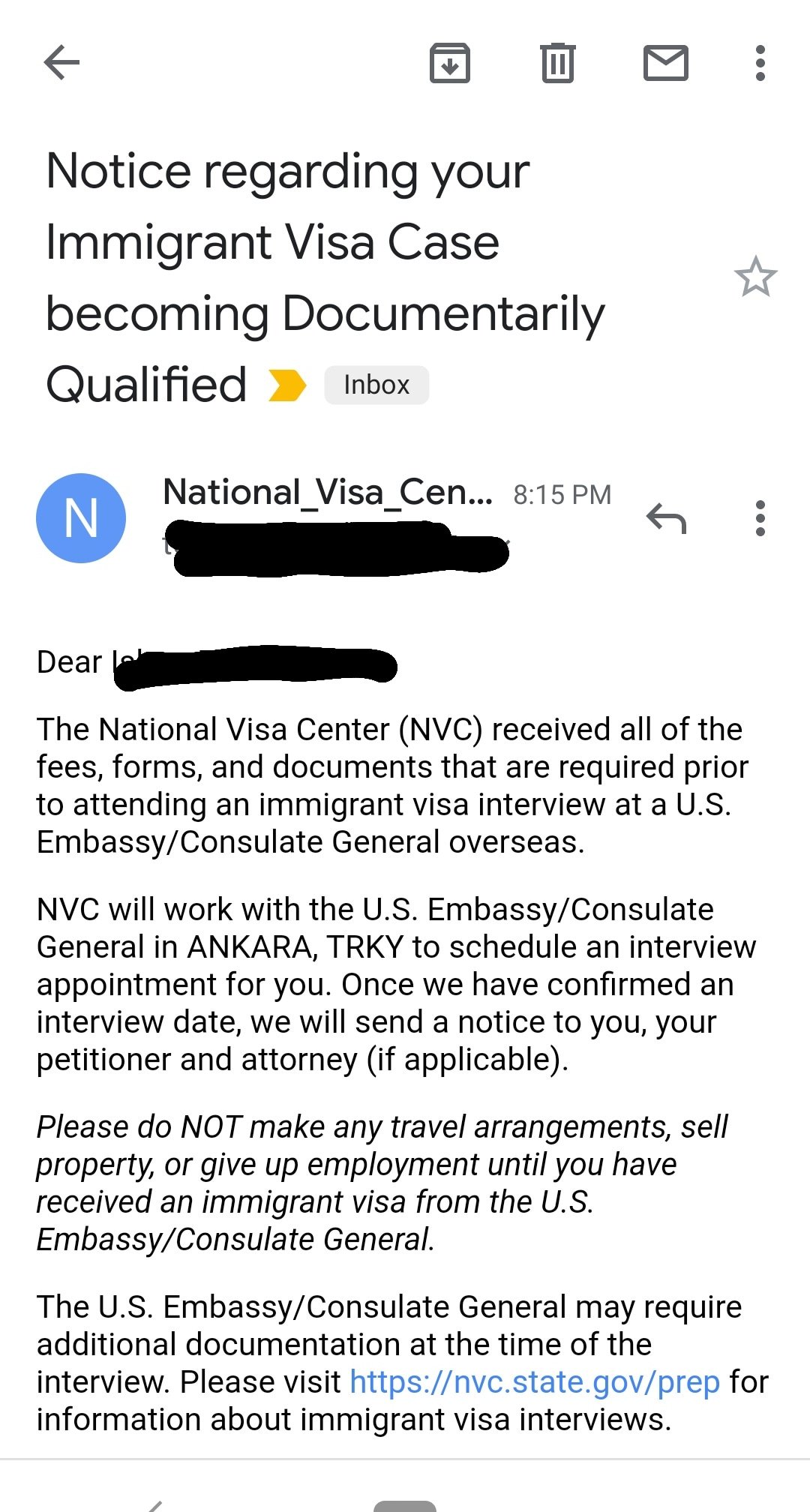Archive this email with the archive icon
This screenshot has width=810, height=1512.
pos(449,63)
